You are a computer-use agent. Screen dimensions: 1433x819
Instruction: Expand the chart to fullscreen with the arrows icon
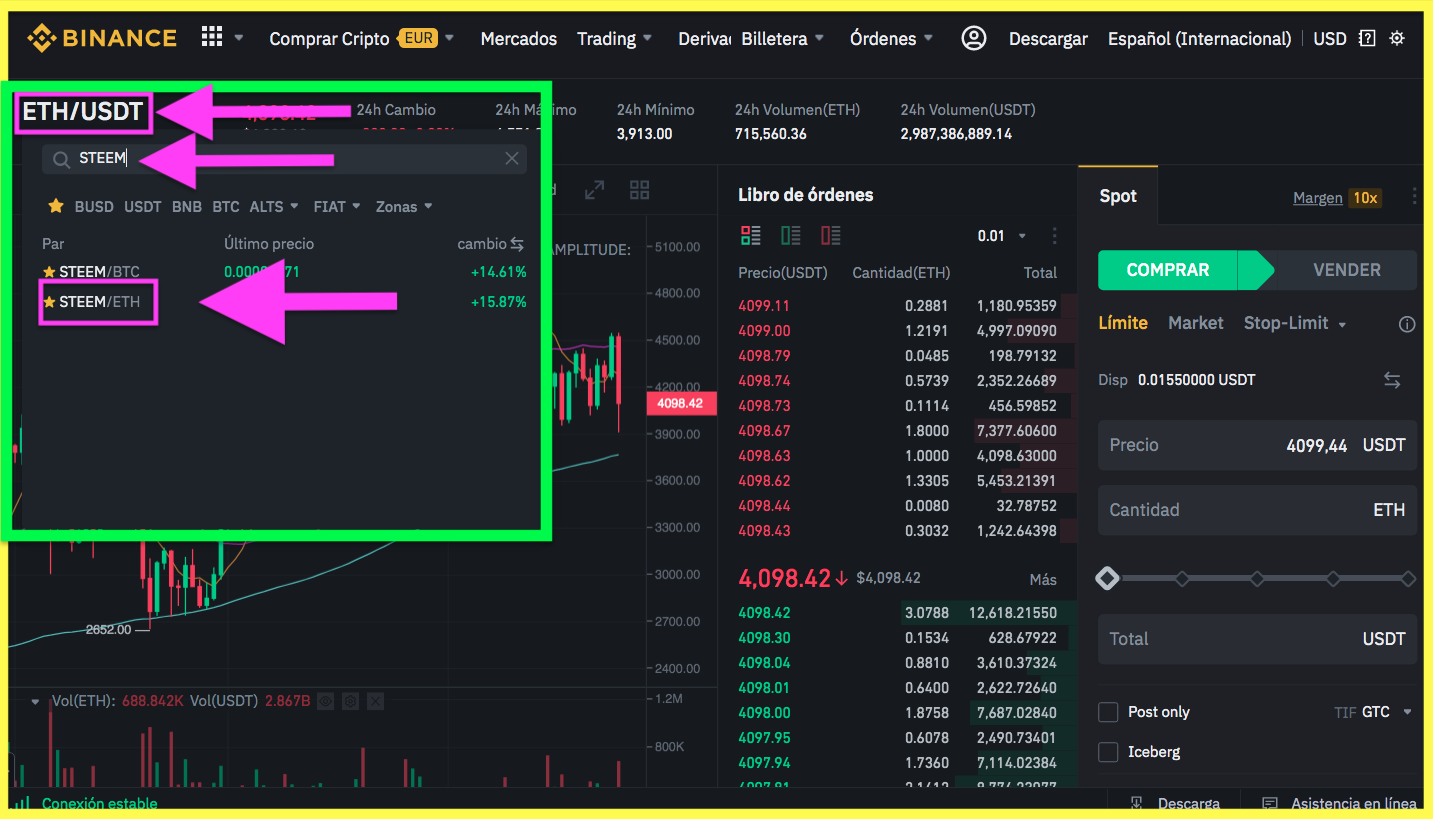[x=595, y=189]
